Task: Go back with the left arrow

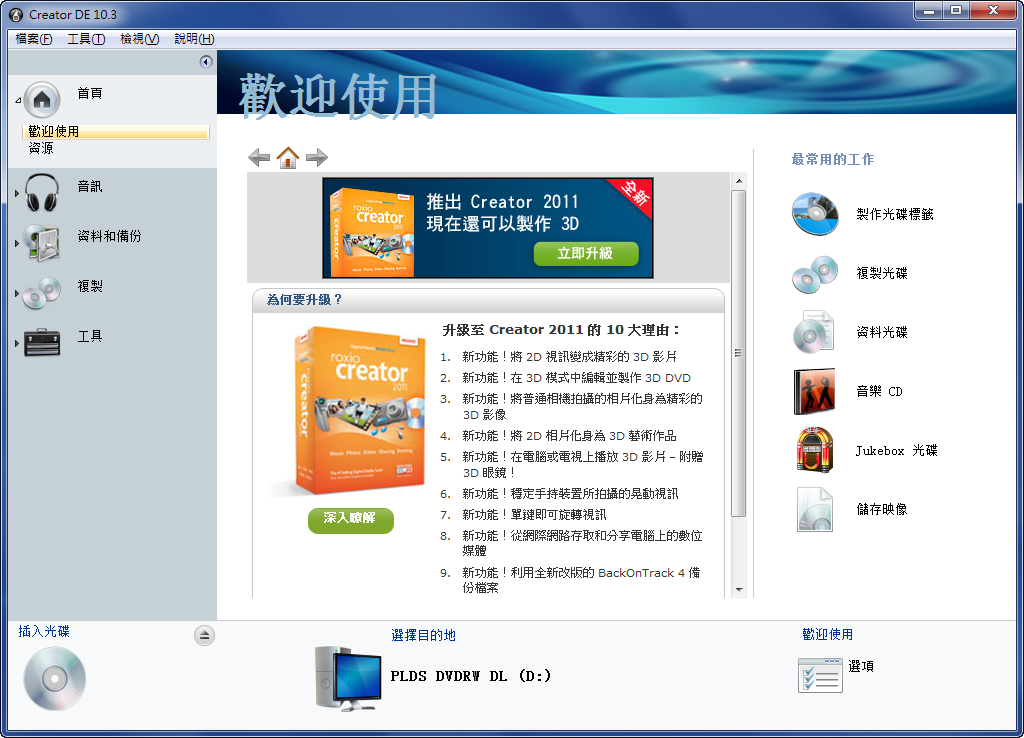Action: tap(259, 157)
